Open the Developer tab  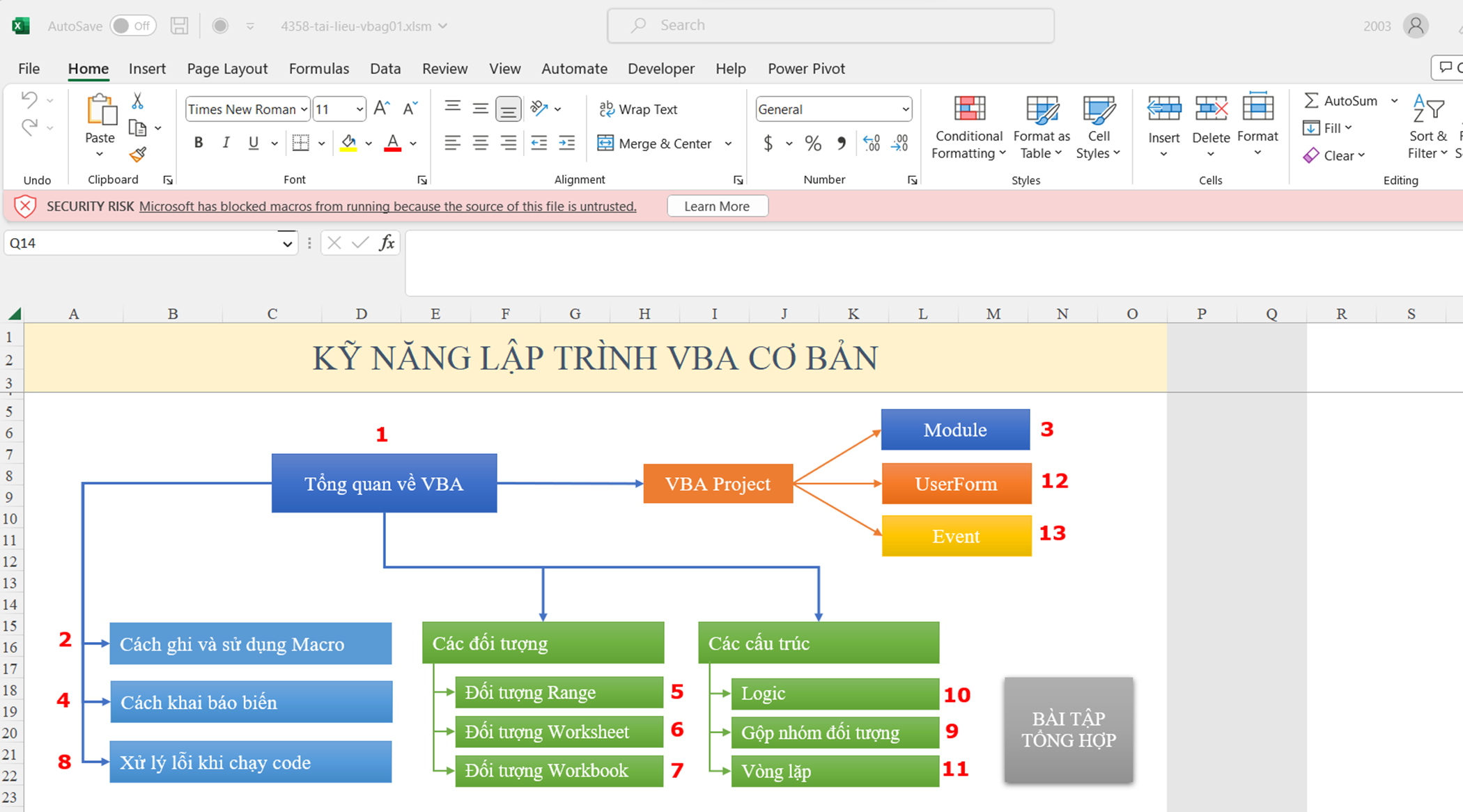[660, 68]
